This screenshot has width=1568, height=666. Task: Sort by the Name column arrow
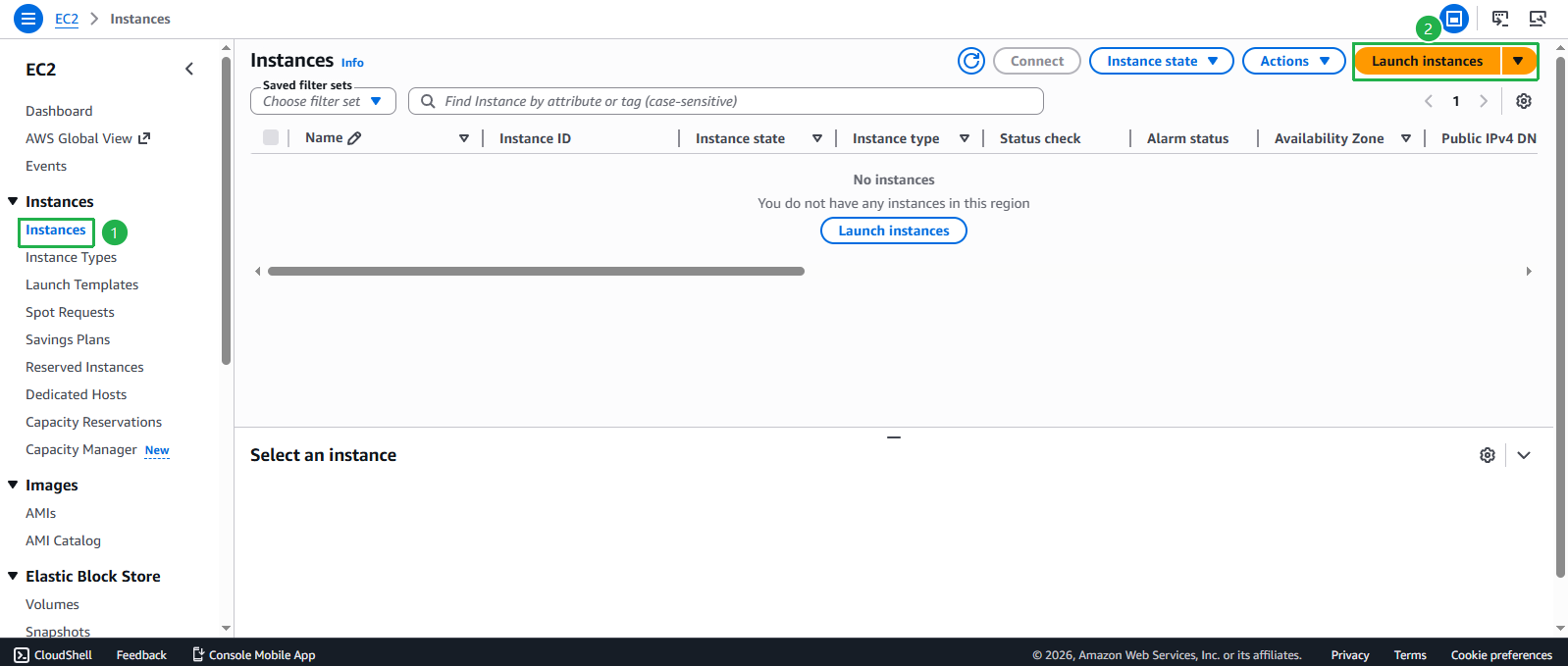(464, 138)
